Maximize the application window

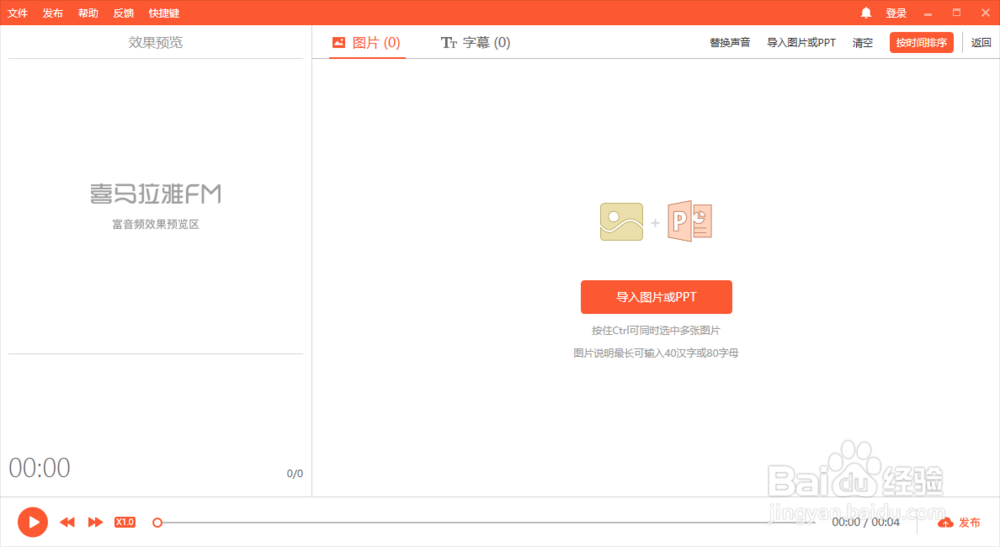click(x=957, y=13)
